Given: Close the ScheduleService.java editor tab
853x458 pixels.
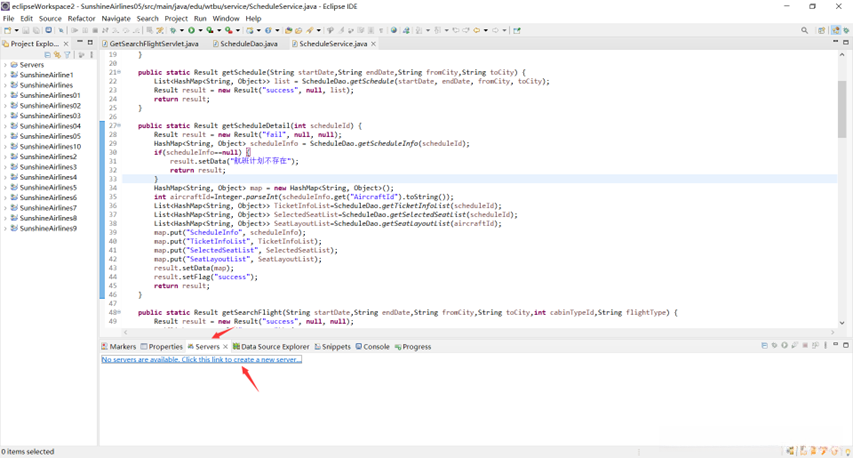Looking at the screenshot, I should coord(373,44).
